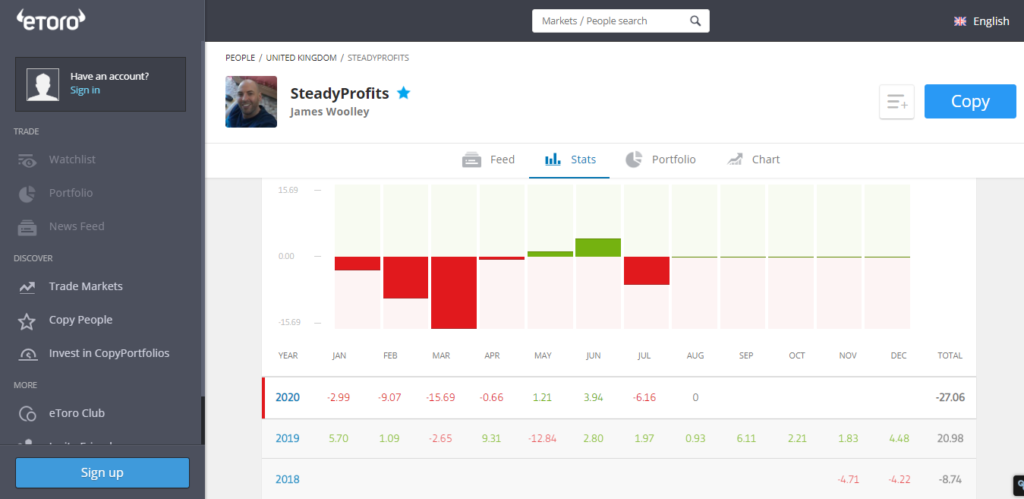The width and height of the screenshot is (1024, 499).
Task: Click the James Woolley name text
Action: pos(329,112)
